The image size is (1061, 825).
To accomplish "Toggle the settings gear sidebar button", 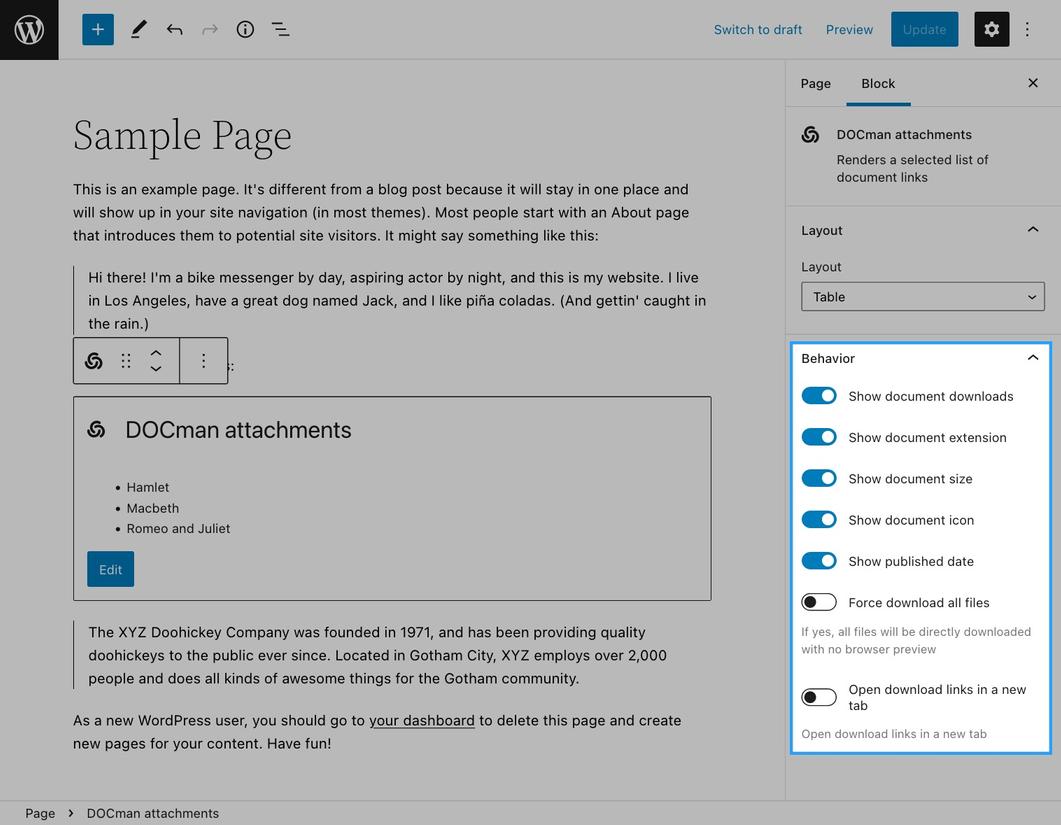I will pyautogui.click(x=991, y=30).
